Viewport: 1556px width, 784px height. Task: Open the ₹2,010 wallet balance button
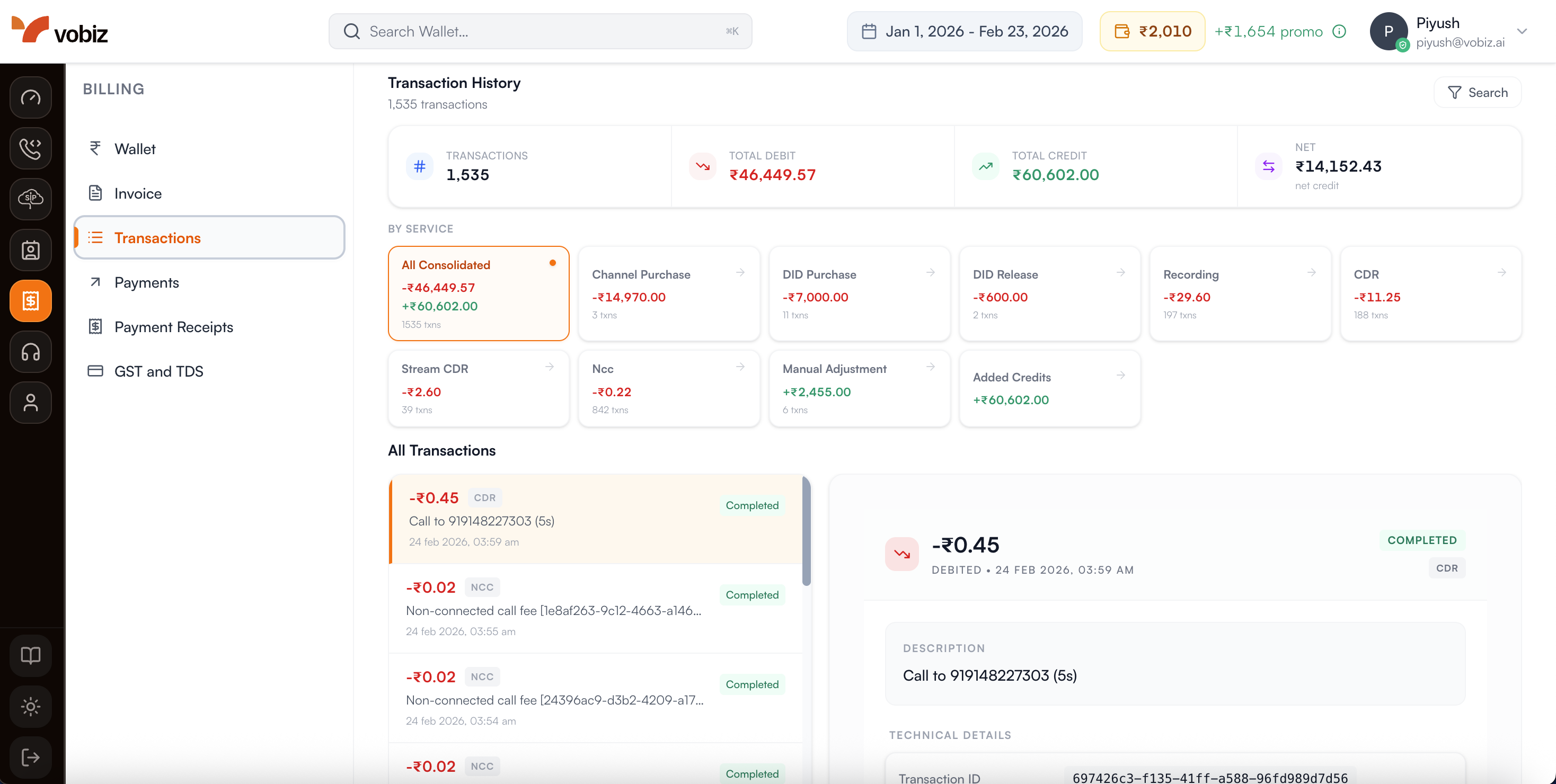pos(1152,31)
